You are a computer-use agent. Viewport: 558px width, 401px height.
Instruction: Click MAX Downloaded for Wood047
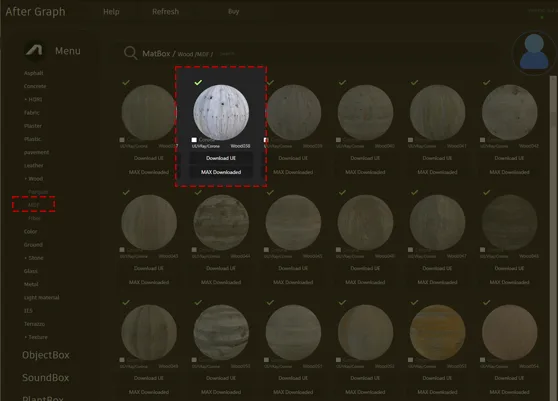[x=437, y=282]
